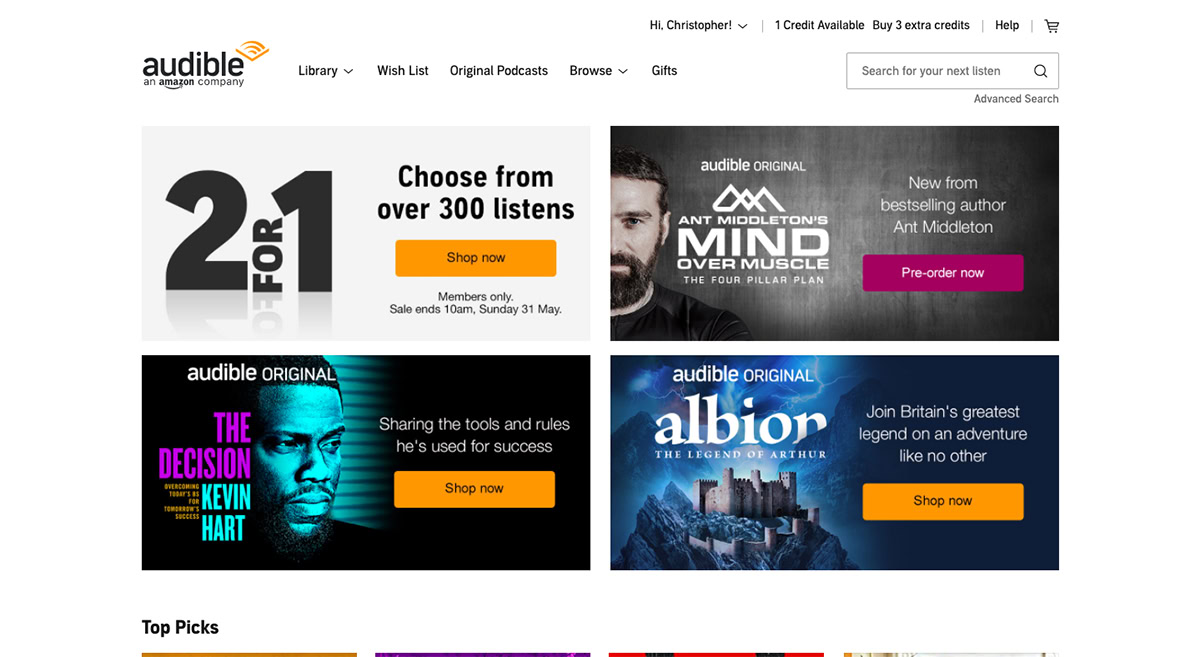Open the 1 Credit Available link
This screenshot has width=1200, height=657.
coord(819,26)
